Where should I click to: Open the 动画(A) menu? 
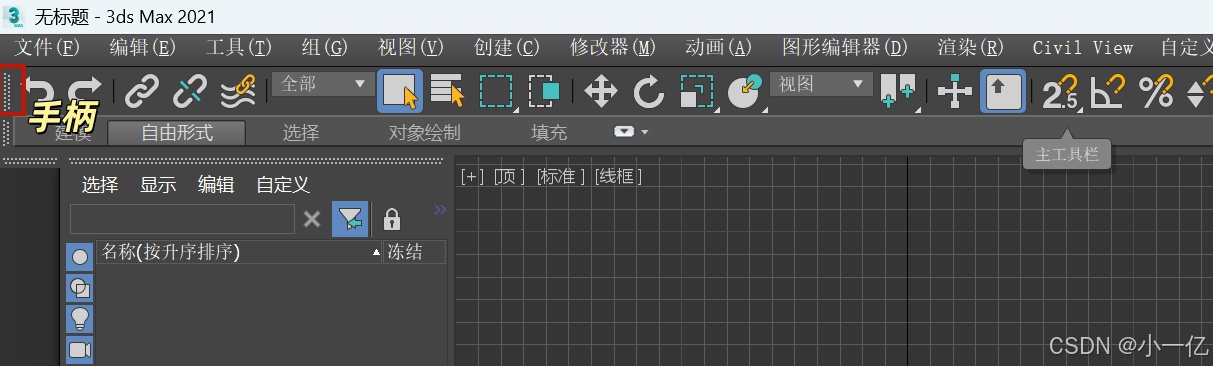(x=718, y=48)
